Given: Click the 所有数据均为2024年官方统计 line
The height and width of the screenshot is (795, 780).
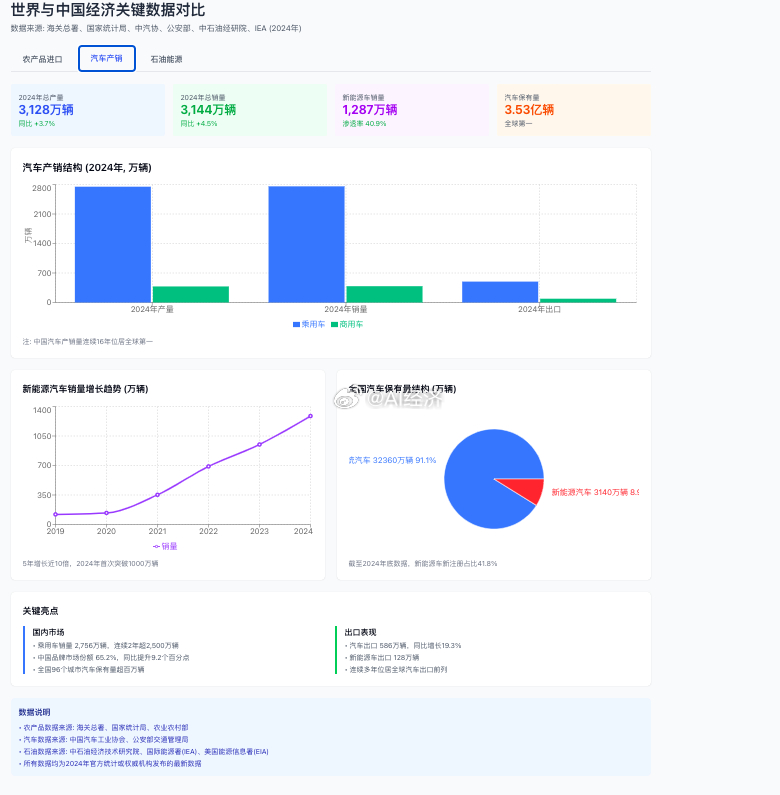Looking at the screenshot, I should pos(110,764).
